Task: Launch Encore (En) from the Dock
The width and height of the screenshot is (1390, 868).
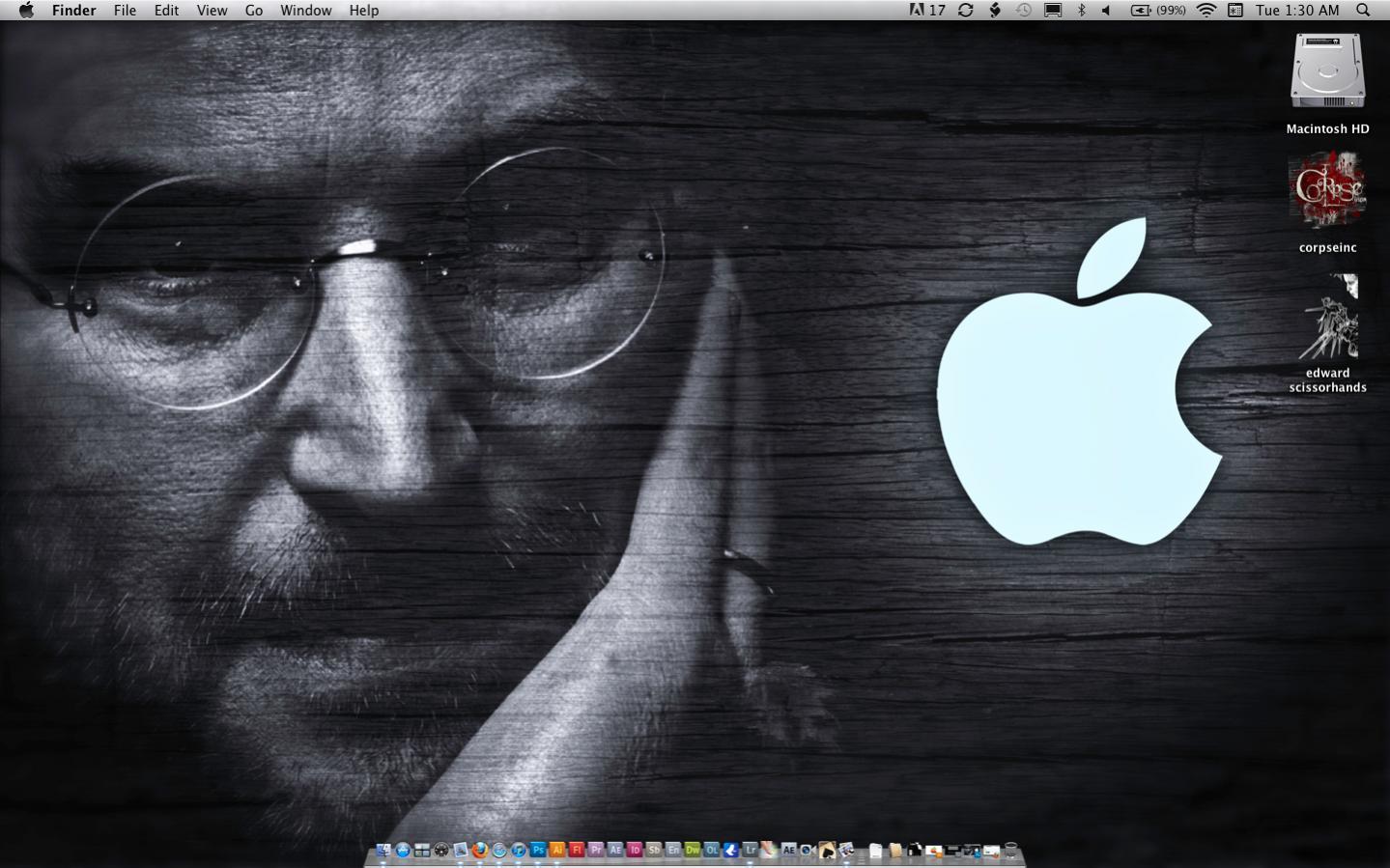Action: 673,850
